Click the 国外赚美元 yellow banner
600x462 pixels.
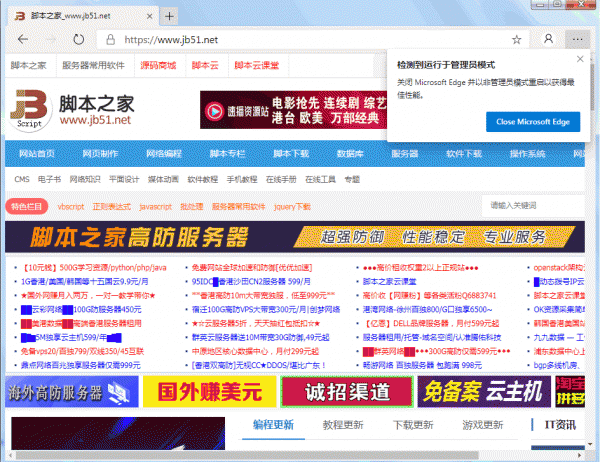coord(210,392)
